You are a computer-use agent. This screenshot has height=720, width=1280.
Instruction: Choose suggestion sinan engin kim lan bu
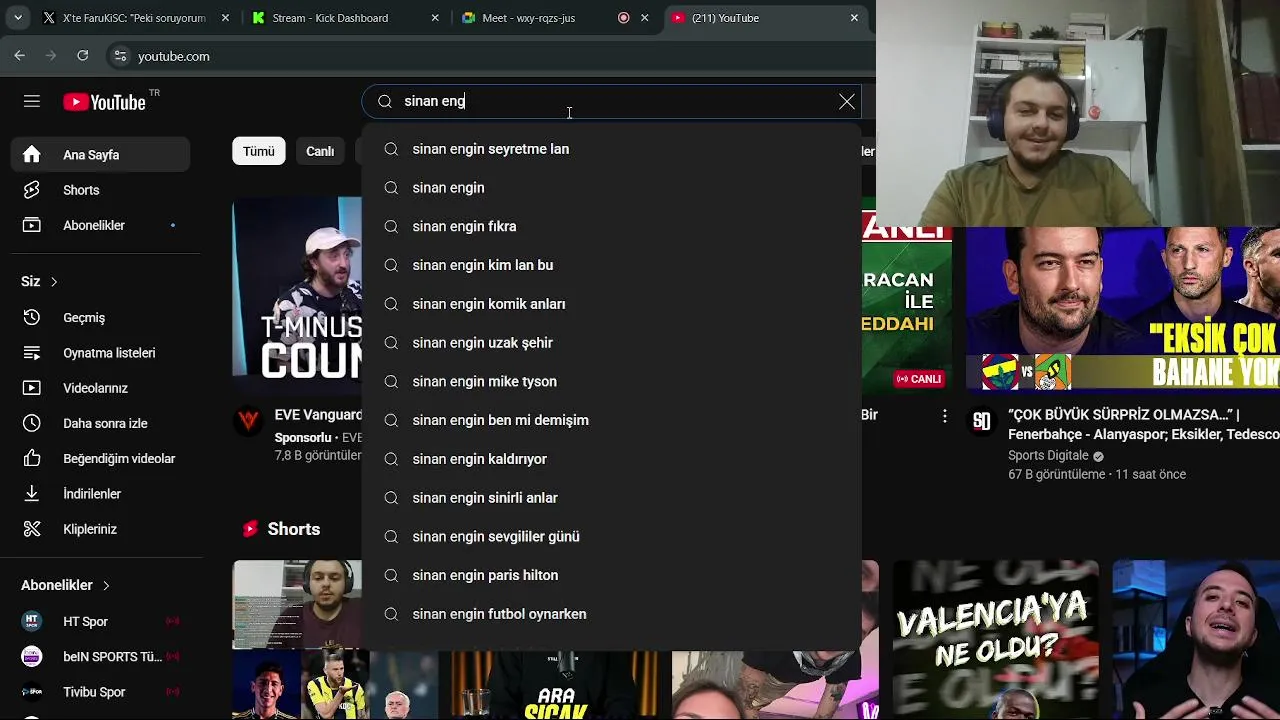(x=611, y=265)
